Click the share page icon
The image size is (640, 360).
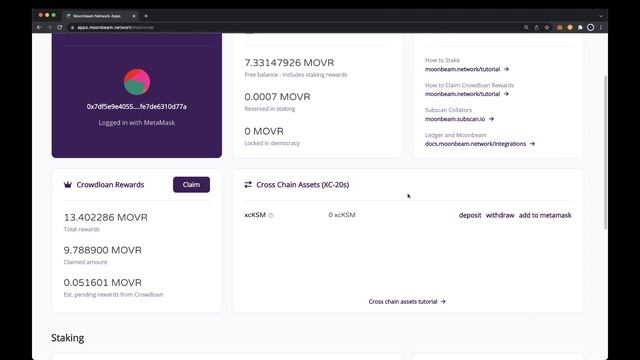(536, 27)
